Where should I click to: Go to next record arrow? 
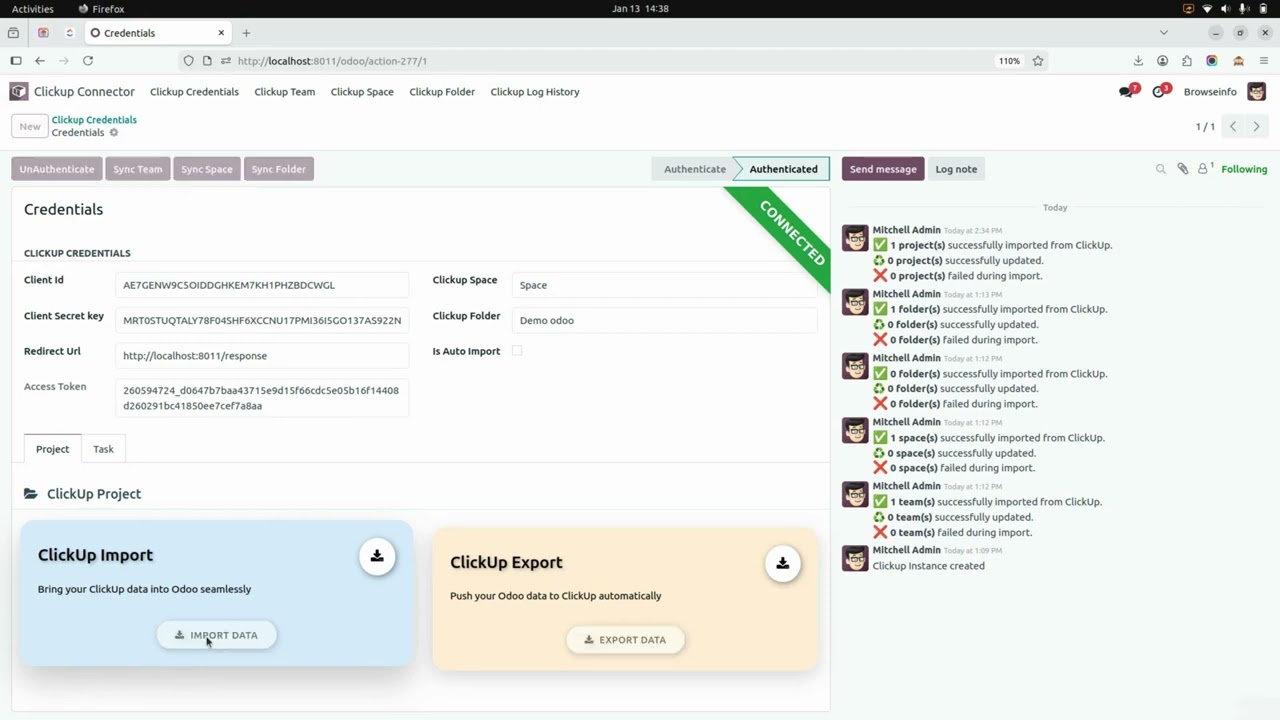[1257, 127]
